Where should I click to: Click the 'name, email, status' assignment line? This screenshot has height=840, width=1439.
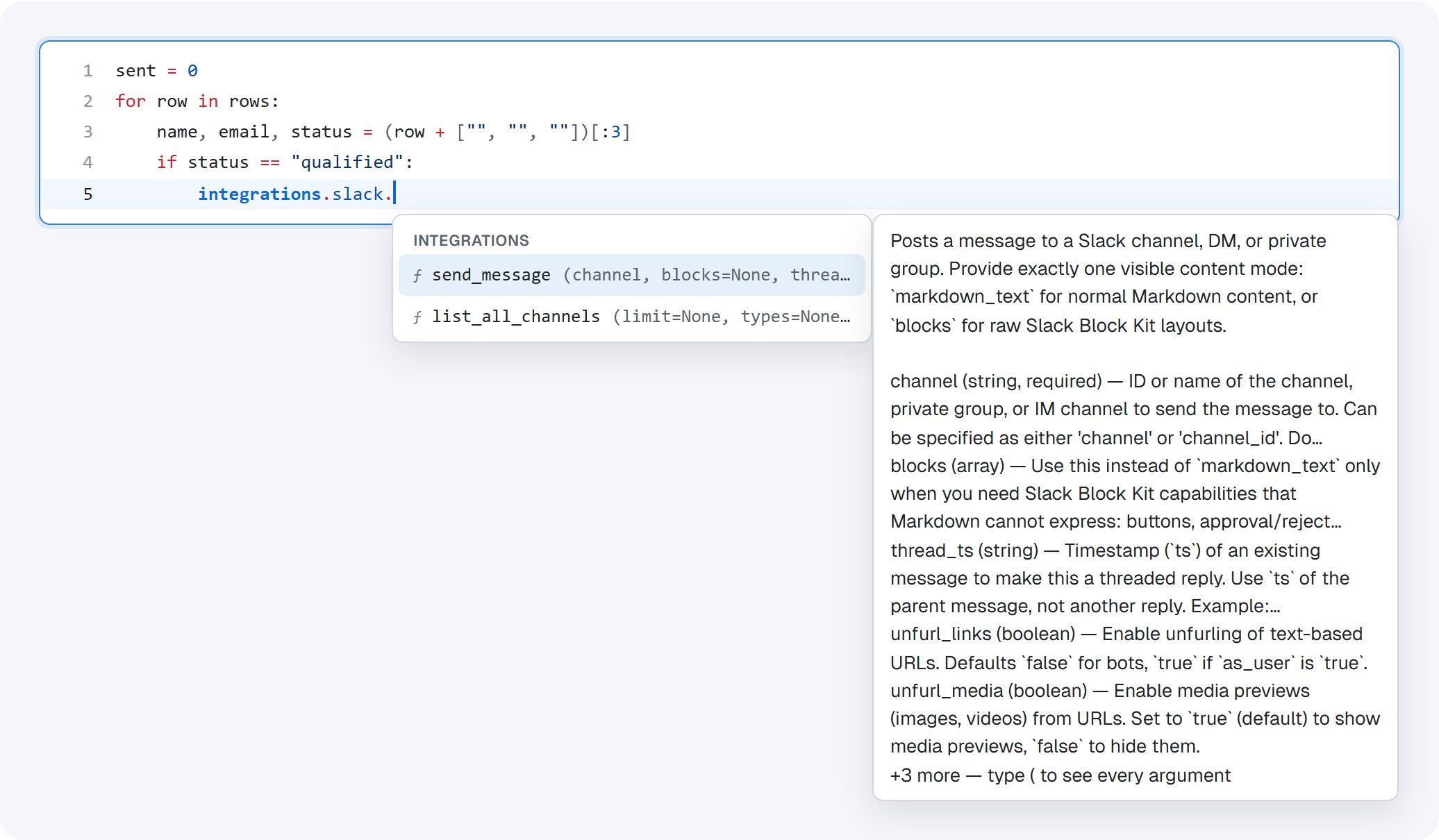(x=393, y=132)
